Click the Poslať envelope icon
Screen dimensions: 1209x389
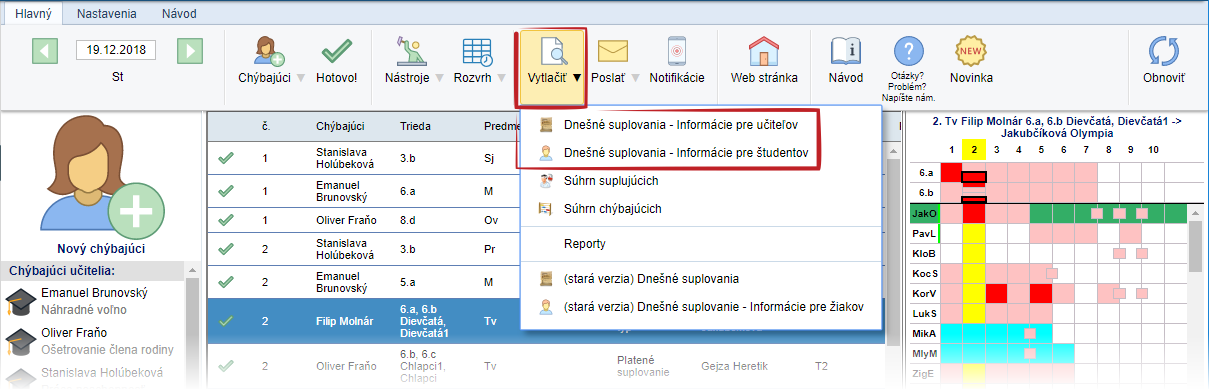tap(612, 52)
